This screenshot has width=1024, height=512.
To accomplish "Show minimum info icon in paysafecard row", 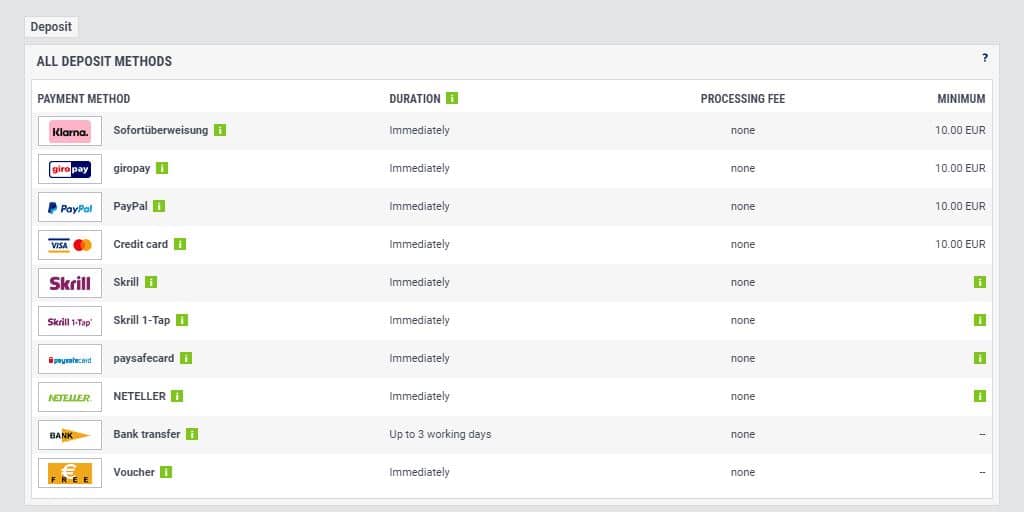I will 980,358.
